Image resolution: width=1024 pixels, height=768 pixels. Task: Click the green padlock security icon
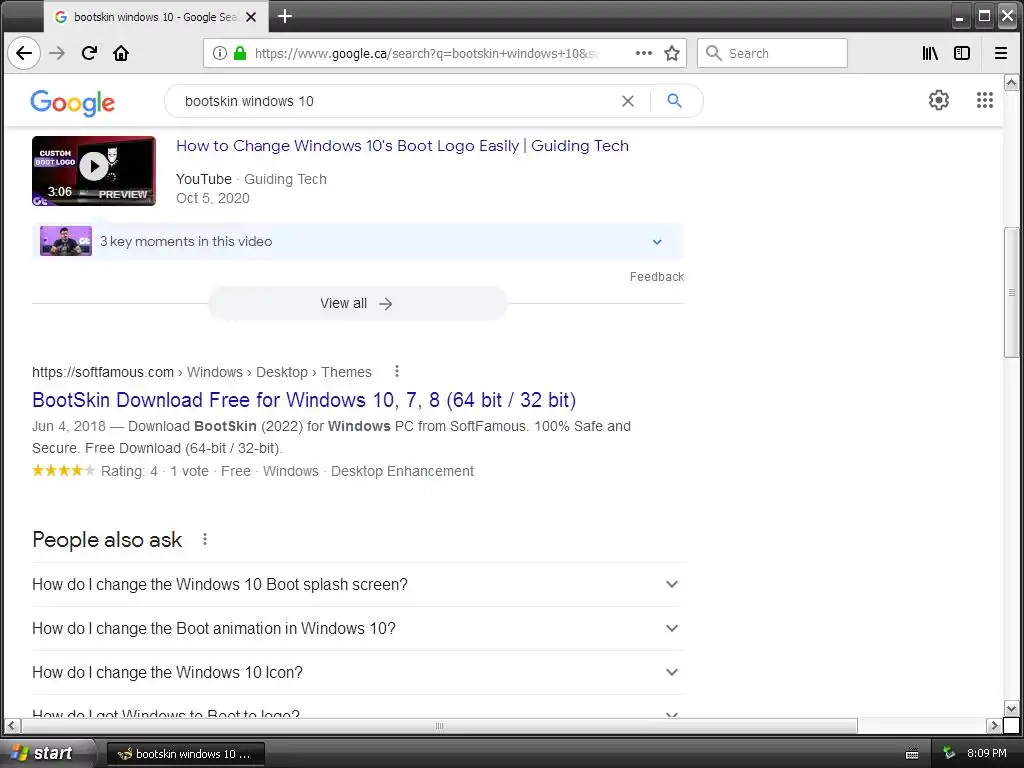(x=240, y=54)
